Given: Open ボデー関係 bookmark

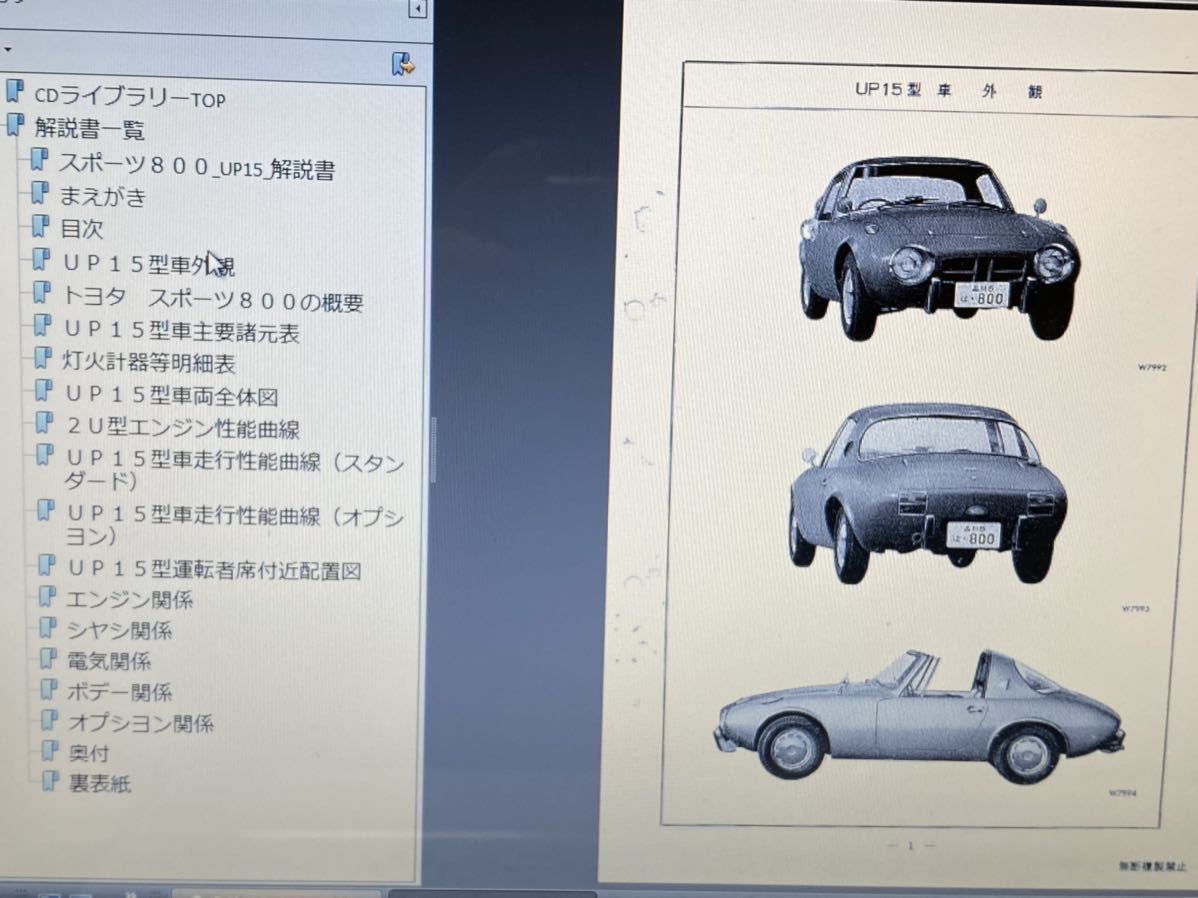Looking at the screenshot, I should 120,692.
